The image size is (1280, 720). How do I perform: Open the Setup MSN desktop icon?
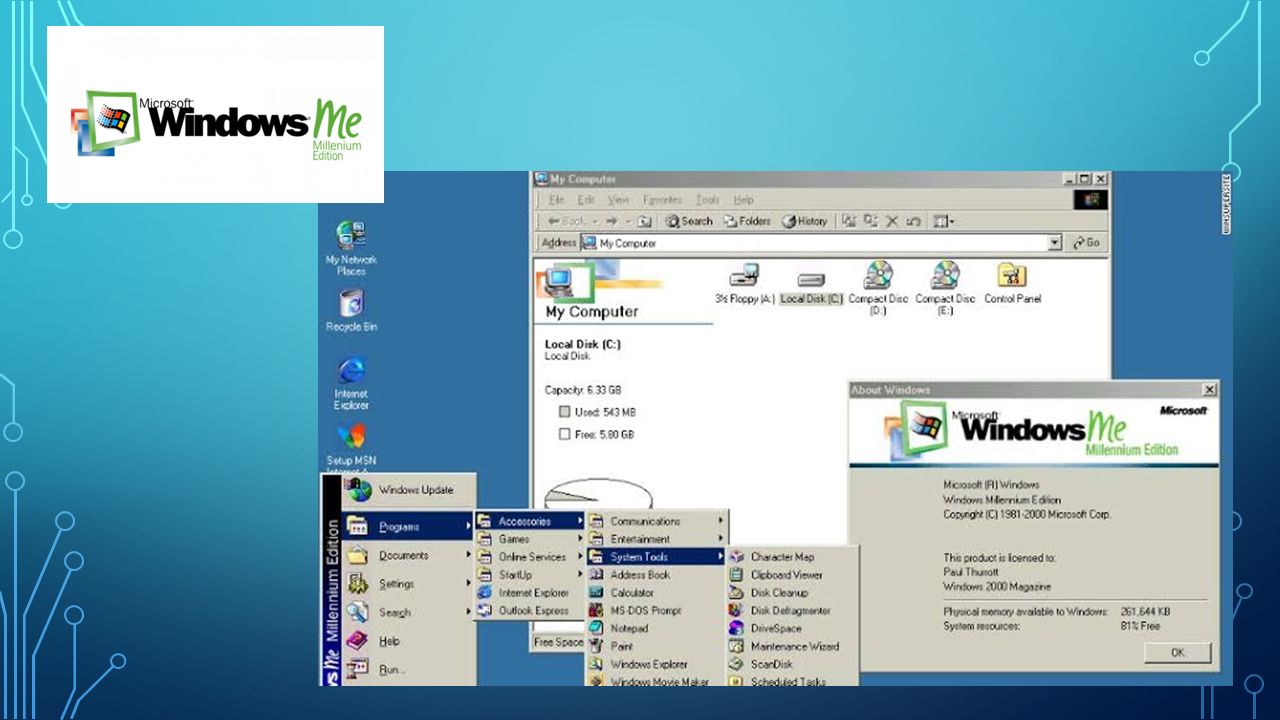351,446
